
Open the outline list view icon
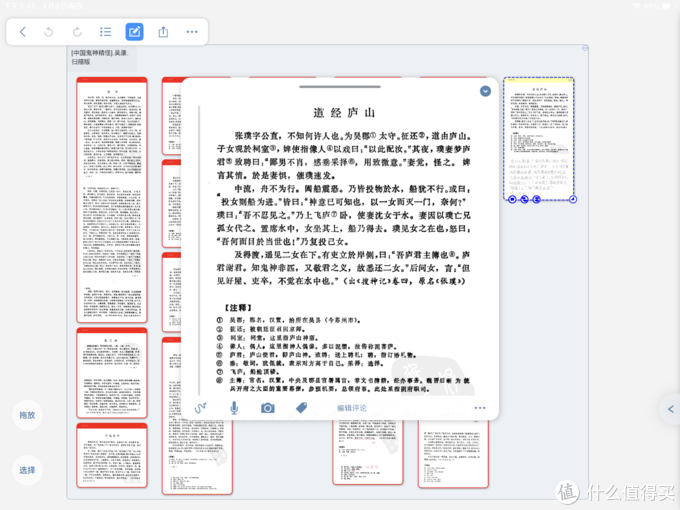point(105,32)
